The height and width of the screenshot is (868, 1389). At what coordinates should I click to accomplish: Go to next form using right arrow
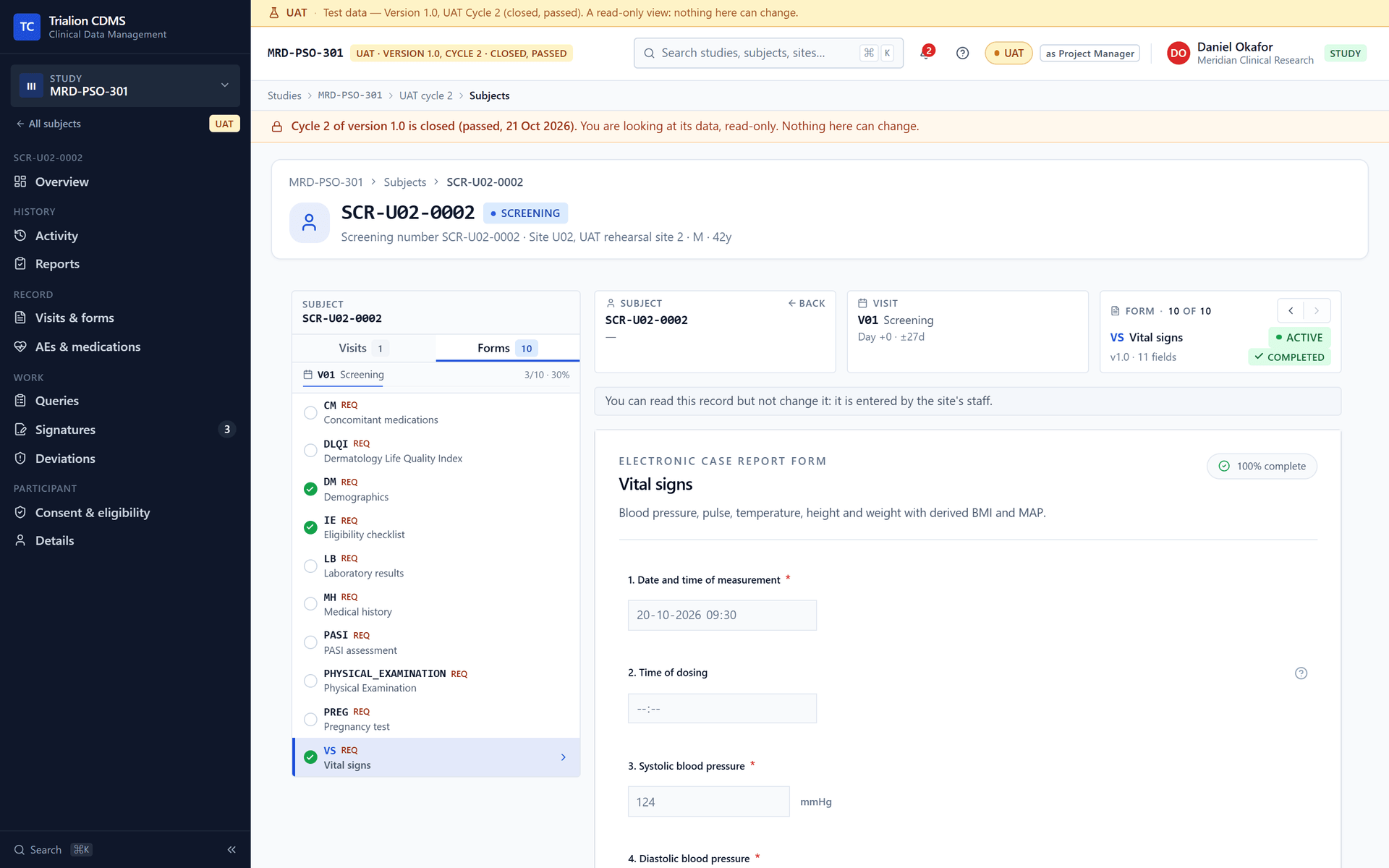point(1317,310)
